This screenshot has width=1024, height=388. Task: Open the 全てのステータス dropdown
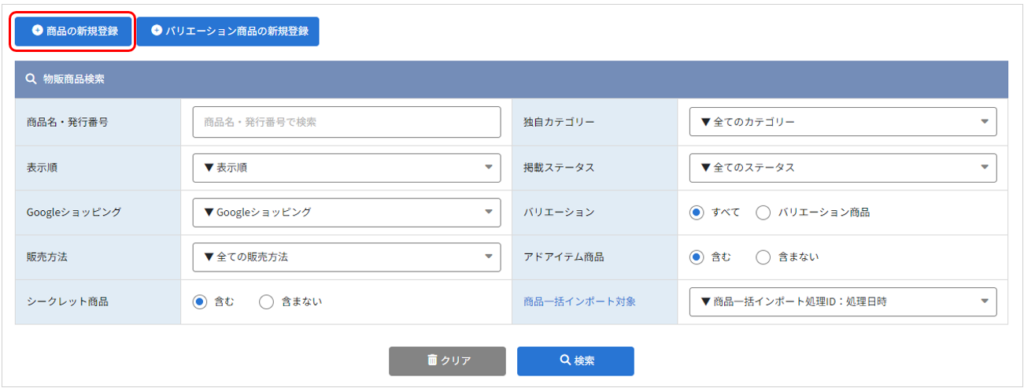click(843, 167)
